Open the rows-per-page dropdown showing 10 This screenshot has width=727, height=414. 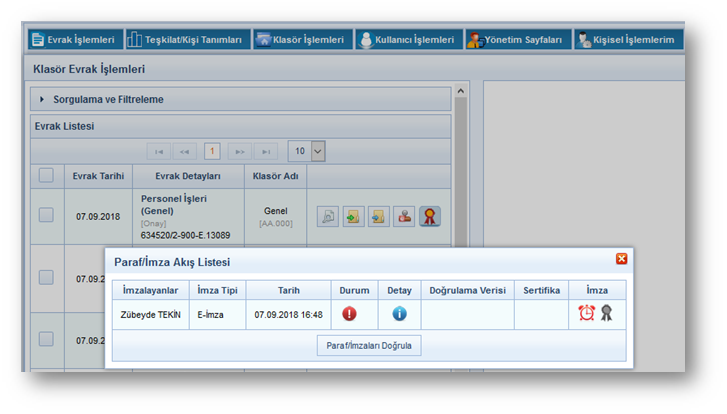(x=318, y=151)
